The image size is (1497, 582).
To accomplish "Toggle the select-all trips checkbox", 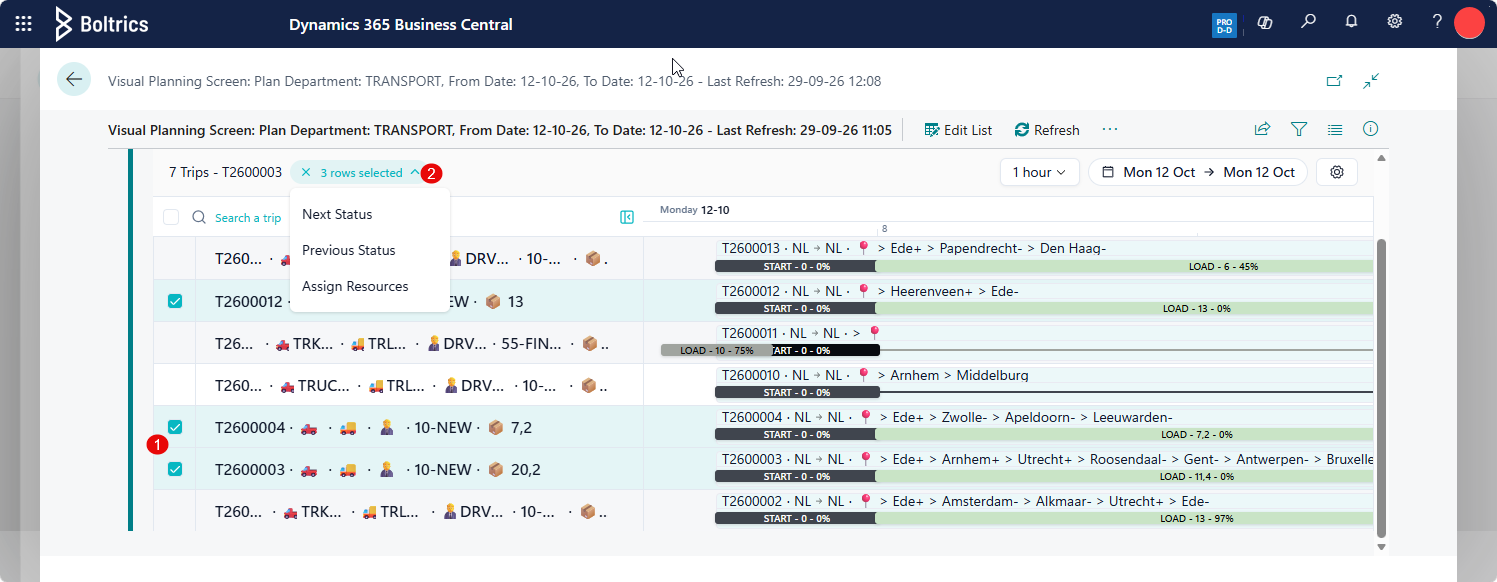I will [x=171, y=217].
